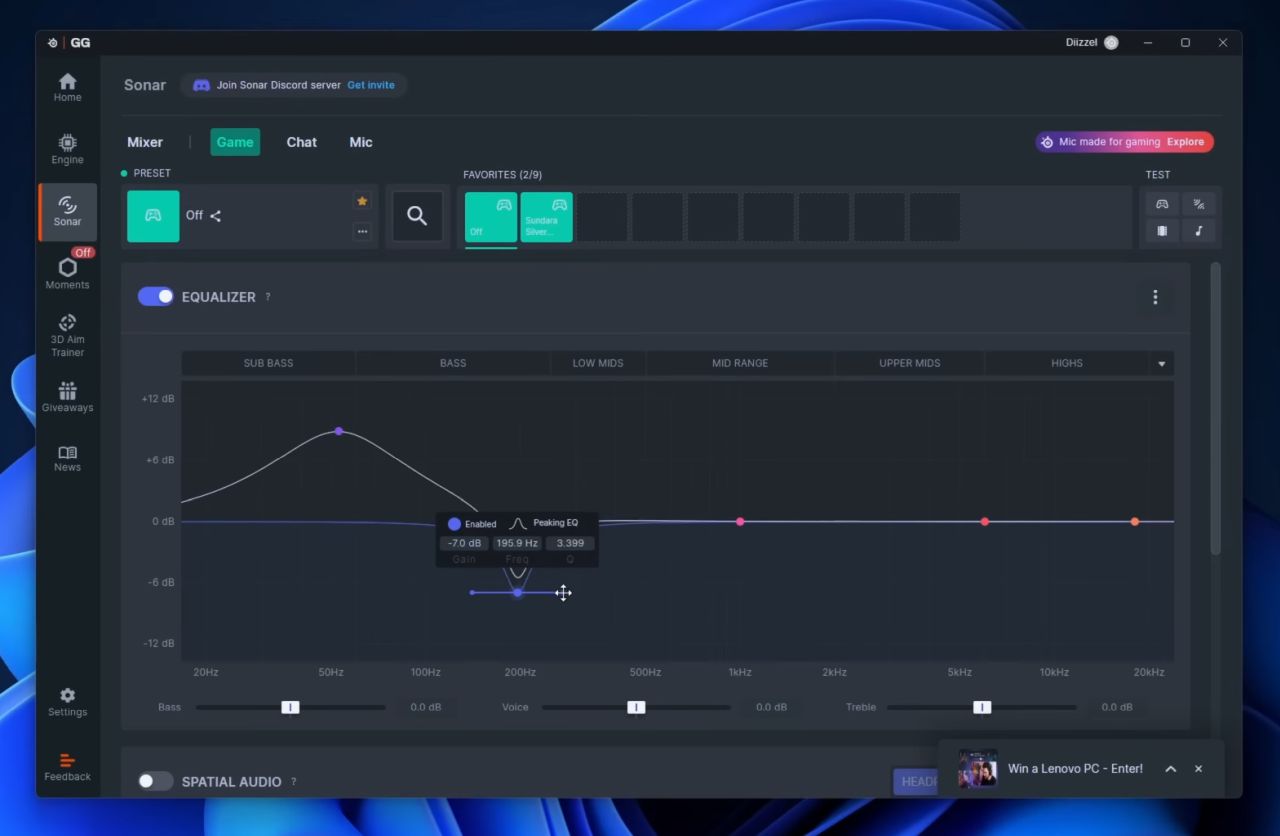
Task: Open the Equalizer three-dot options menu
Action: (x=1155, y=297)
